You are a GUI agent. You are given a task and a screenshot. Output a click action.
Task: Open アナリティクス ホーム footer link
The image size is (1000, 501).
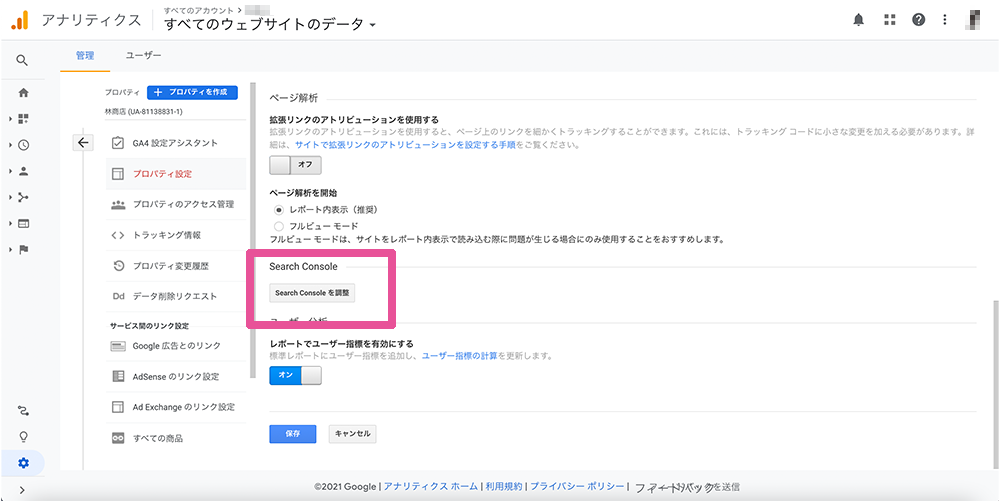coord(430,486)
